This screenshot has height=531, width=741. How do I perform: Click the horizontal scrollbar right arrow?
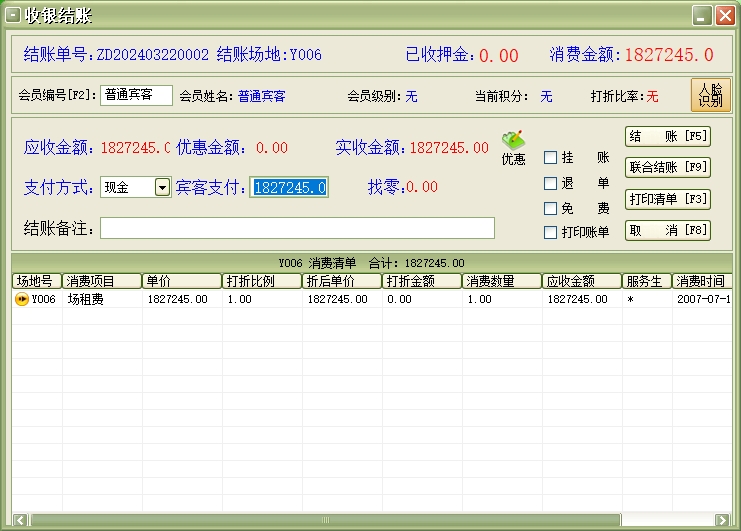720,520
